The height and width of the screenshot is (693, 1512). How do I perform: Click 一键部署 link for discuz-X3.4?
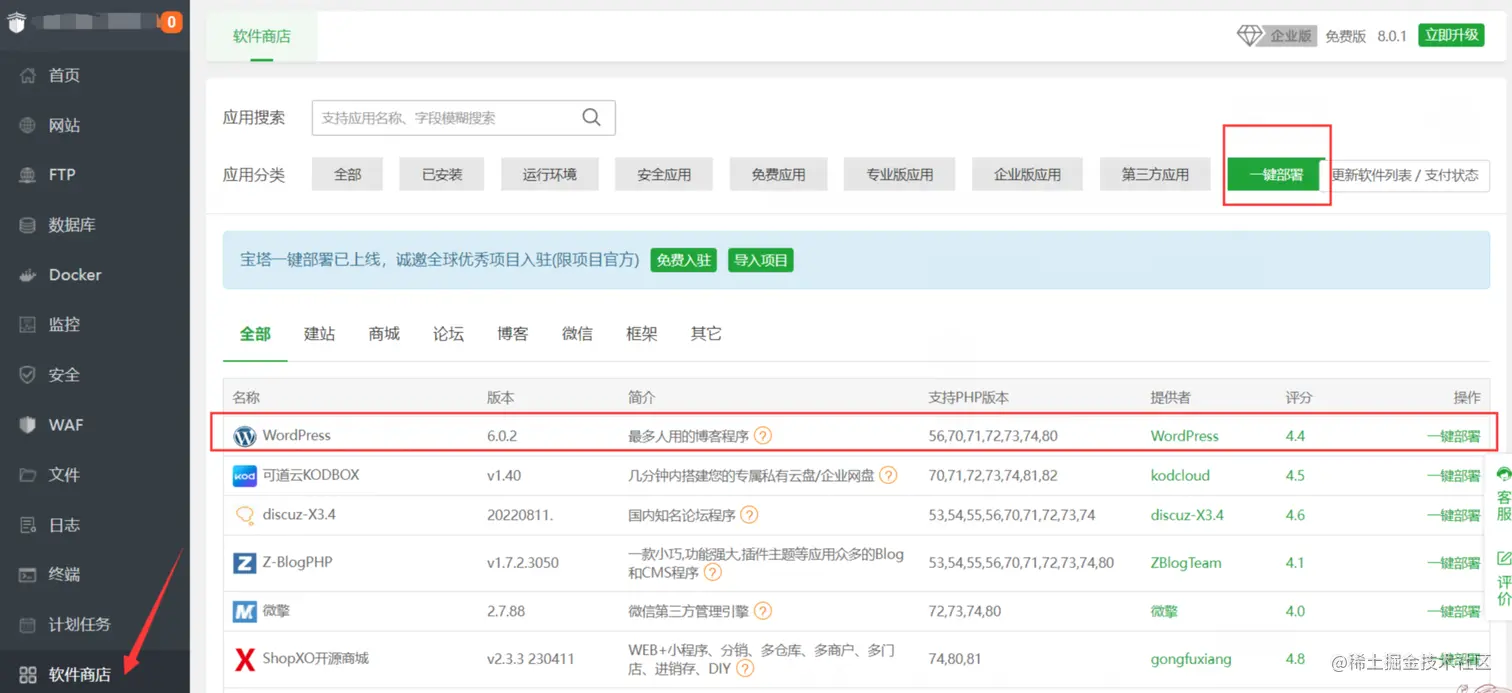1453,516
